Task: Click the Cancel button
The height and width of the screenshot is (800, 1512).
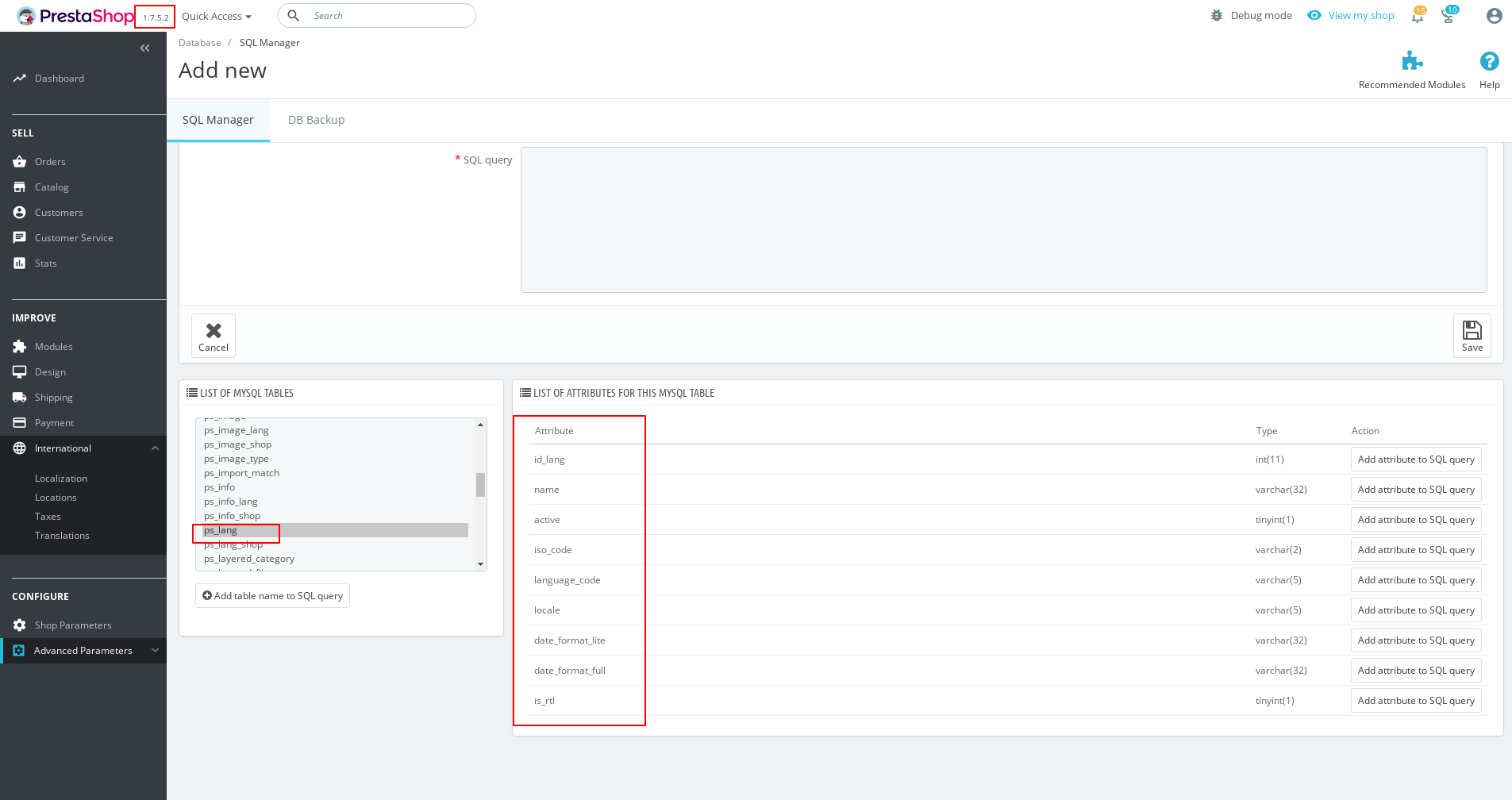Action: click(x=214, y=336)
